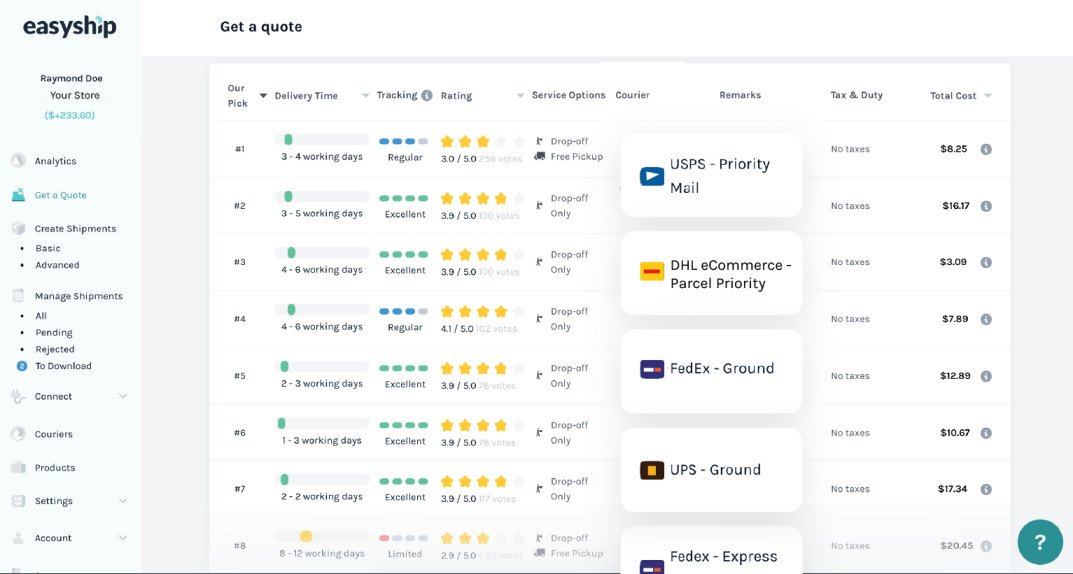
Task: Click the Products icon in sidebar
Action: [x=18, y=467]
